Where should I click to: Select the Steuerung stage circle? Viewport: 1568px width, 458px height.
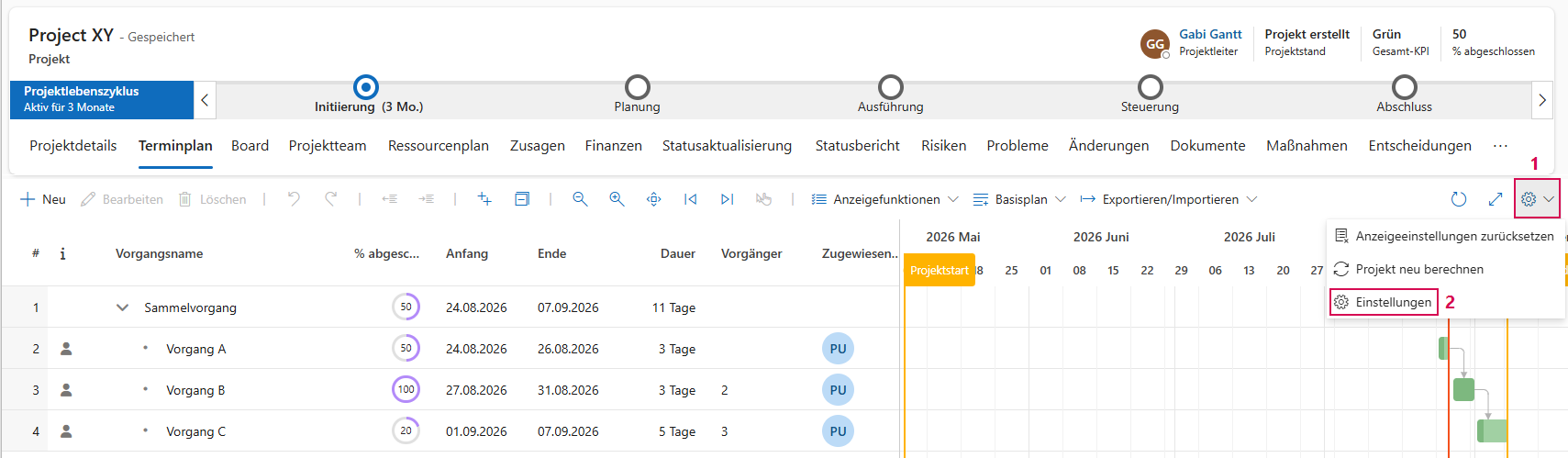1151,87
